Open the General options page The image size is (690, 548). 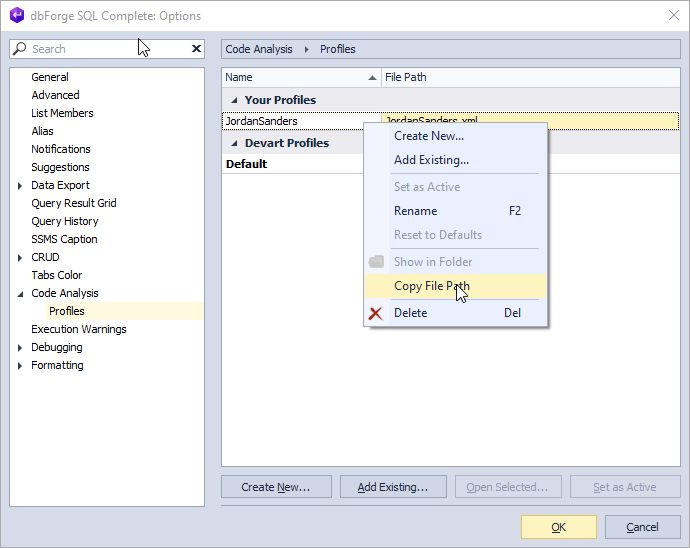tap(50, 77)
